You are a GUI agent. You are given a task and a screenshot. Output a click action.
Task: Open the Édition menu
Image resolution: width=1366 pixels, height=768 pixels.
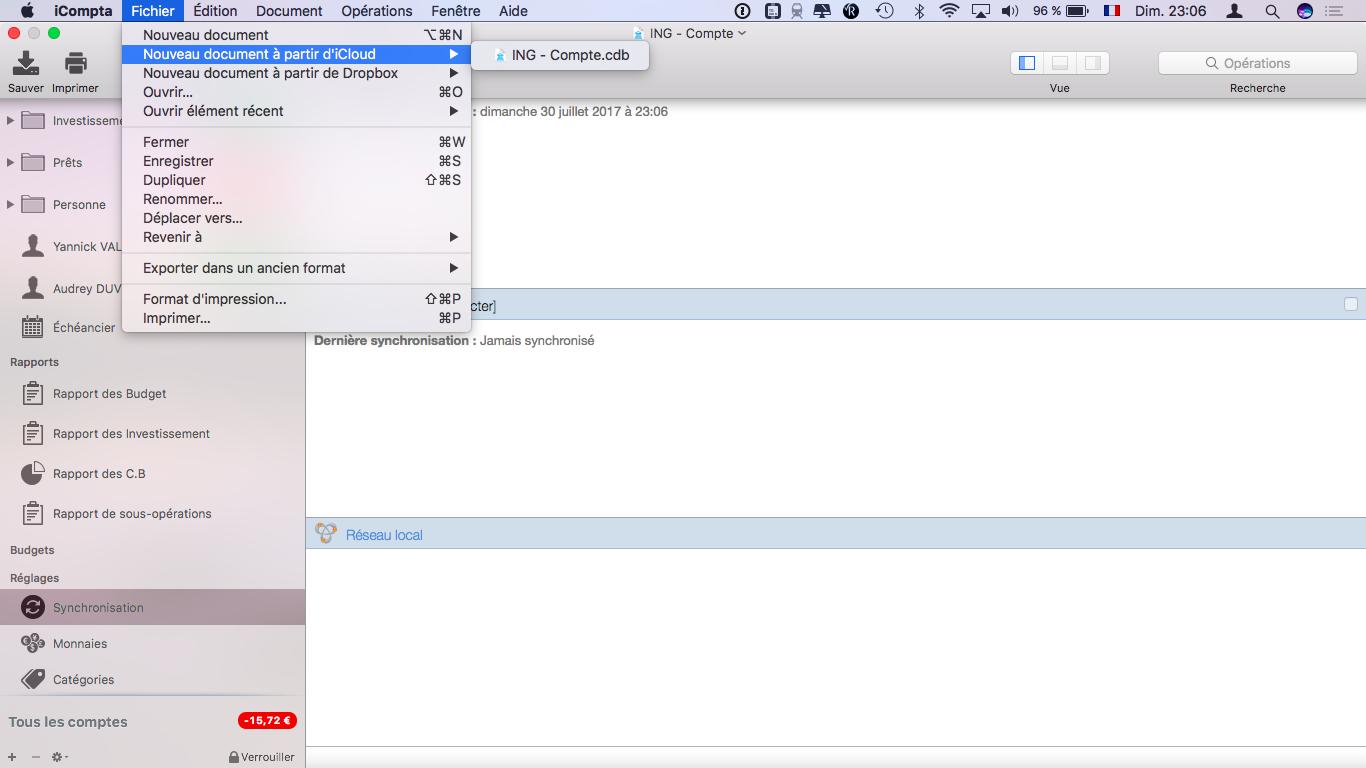pyautogui.click(x=215, y=11)
